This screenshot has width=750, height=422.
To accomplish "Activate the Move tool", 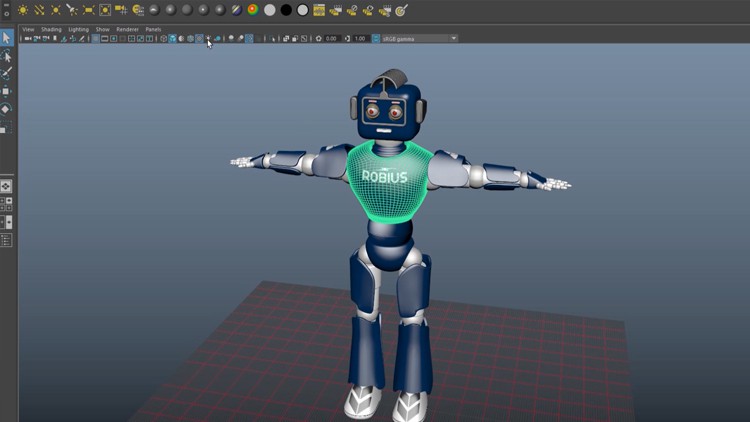I will (6, 91).
